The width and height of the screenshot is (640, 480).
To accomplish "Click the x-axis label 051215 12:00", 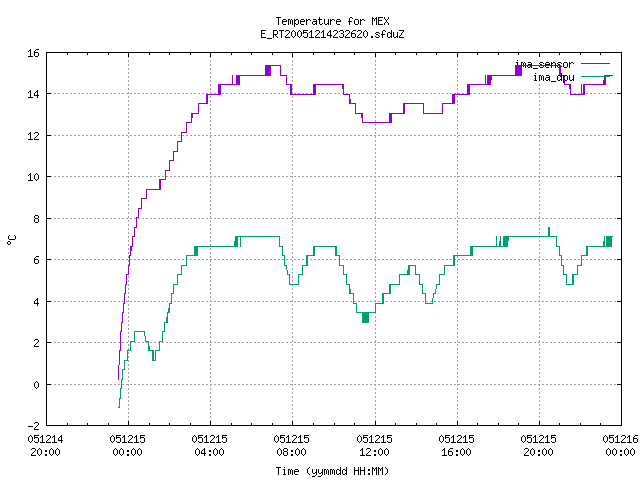I will (374, 445).
